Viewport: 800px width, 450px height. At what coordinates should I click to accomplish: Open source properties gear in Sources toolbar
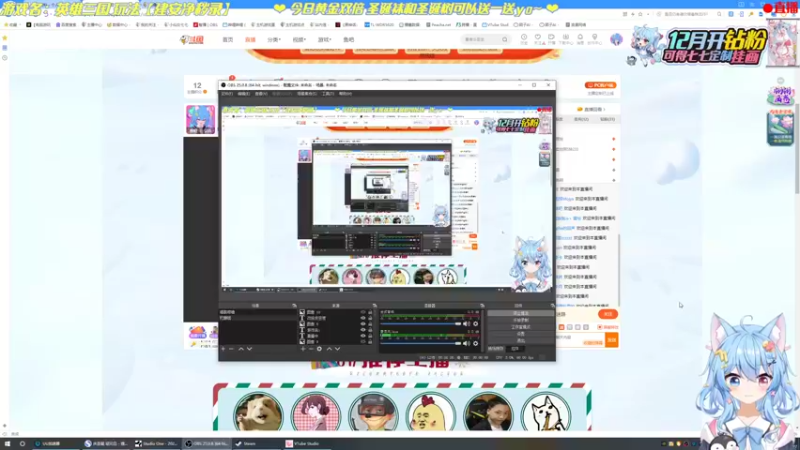319,348
